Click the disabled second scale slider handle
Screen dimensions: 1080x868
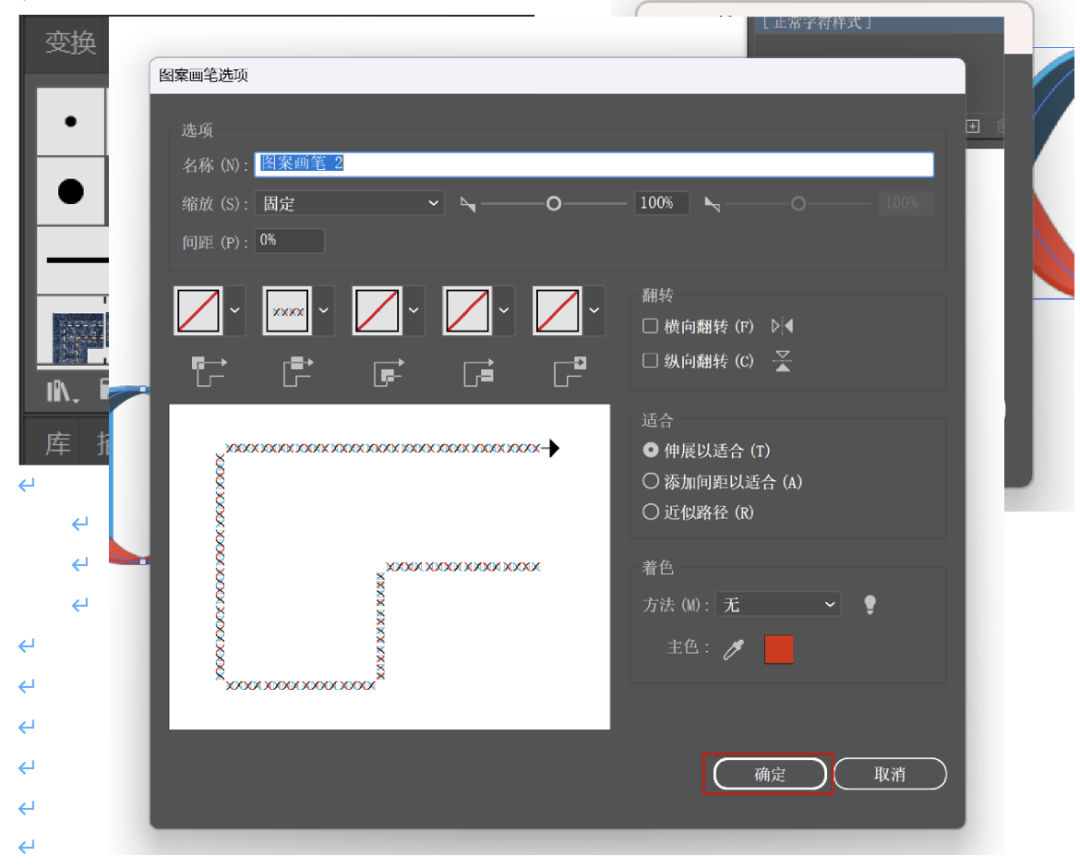(x=798, y=204)
